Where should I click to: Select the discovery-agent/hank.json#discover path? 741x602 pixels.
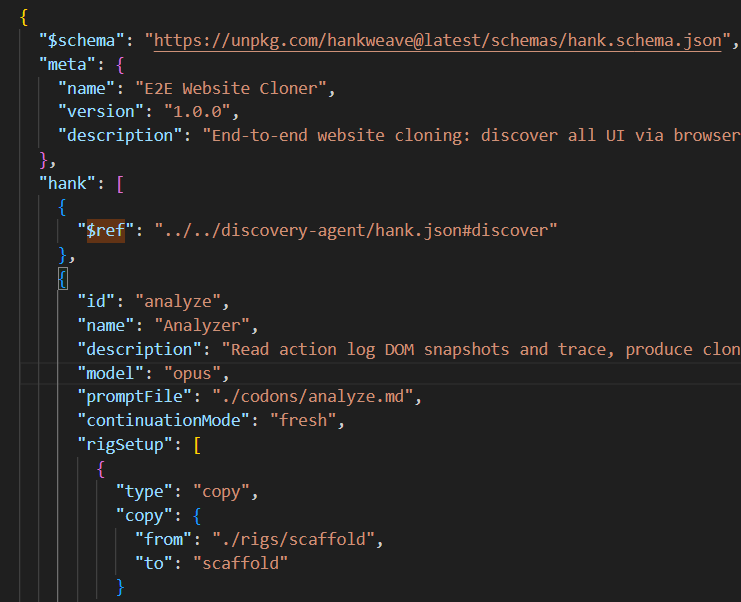(356, 231)
